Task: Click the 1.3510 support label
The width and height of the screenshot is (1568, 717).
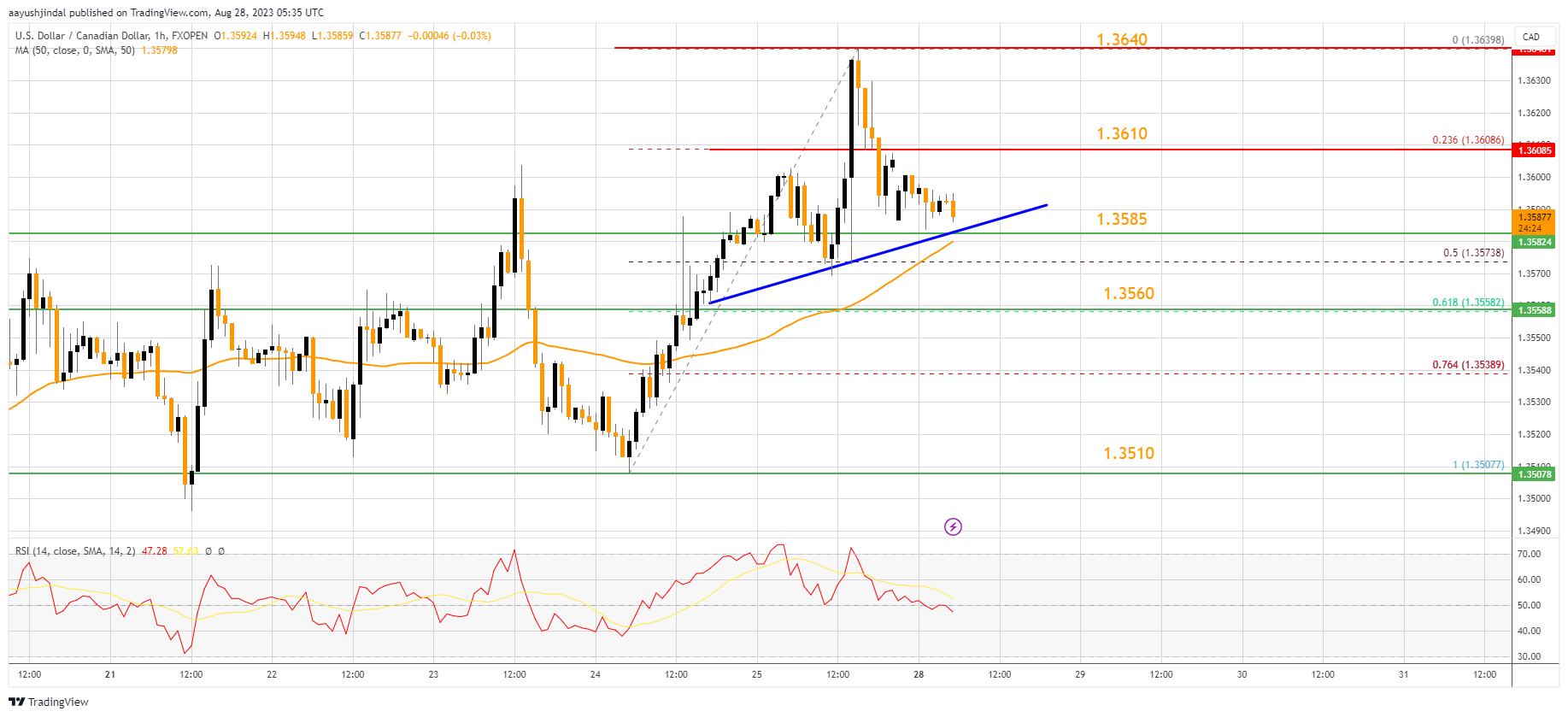Action: (1129, 453)
